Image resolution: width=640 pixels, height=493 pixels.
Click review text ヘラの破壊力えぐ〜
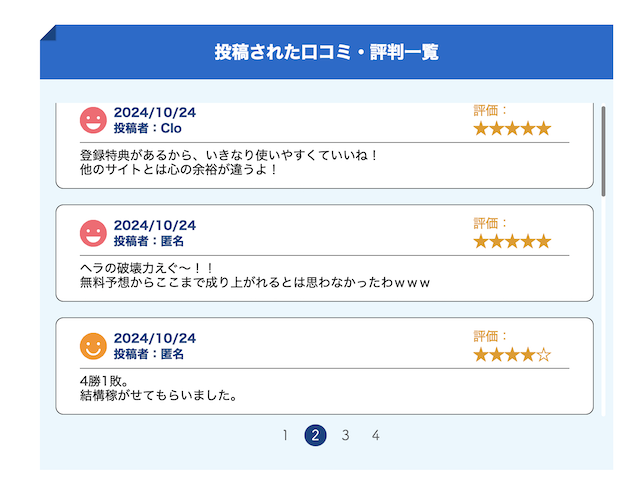[x=147, y=268]
